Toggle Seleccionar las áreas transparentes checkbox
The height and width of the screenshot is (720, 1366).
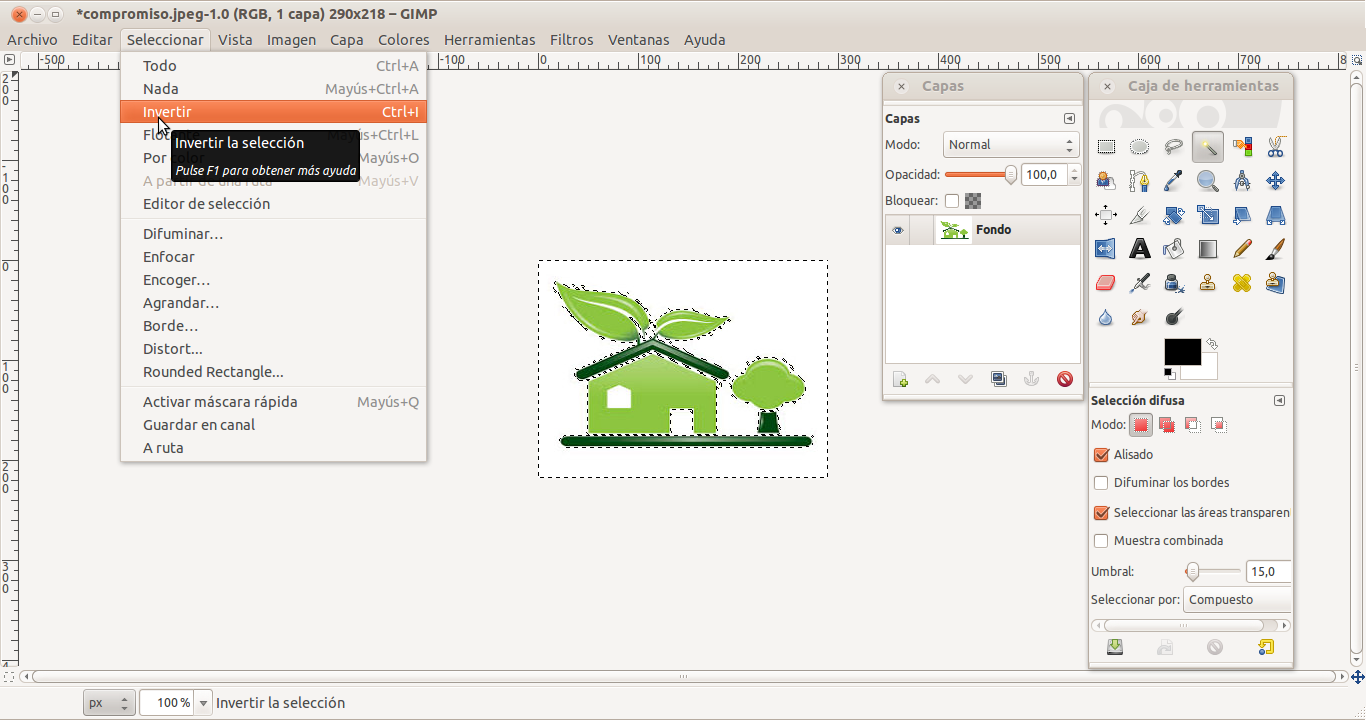pos(1102,513)
